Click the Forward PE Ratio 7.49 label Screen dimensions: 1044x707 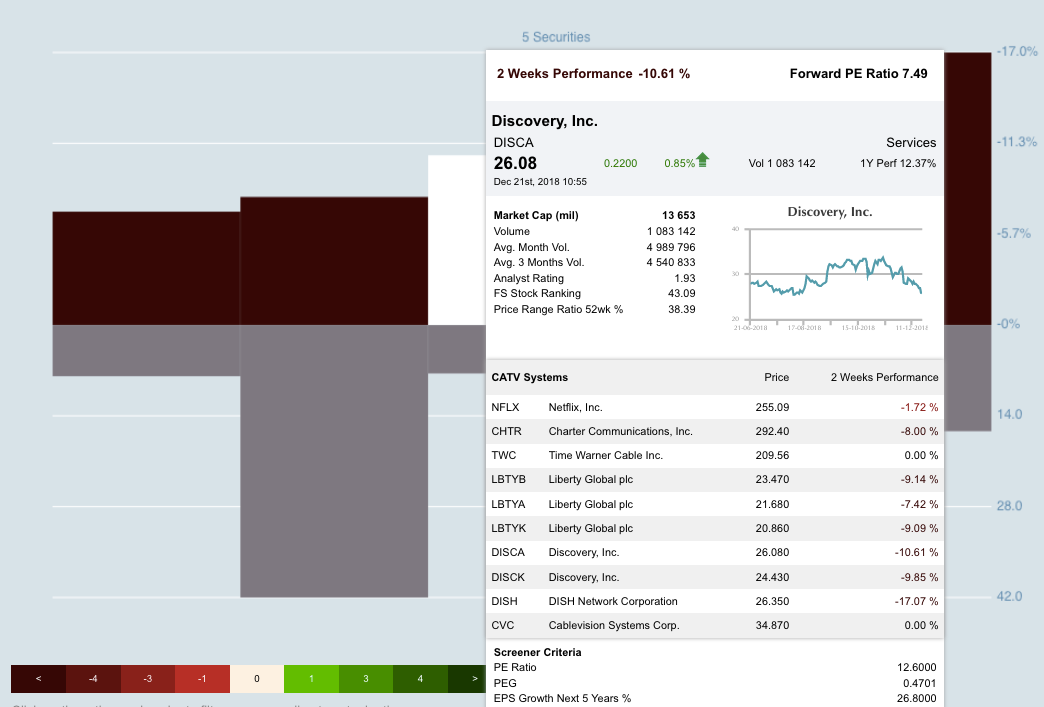858,74
